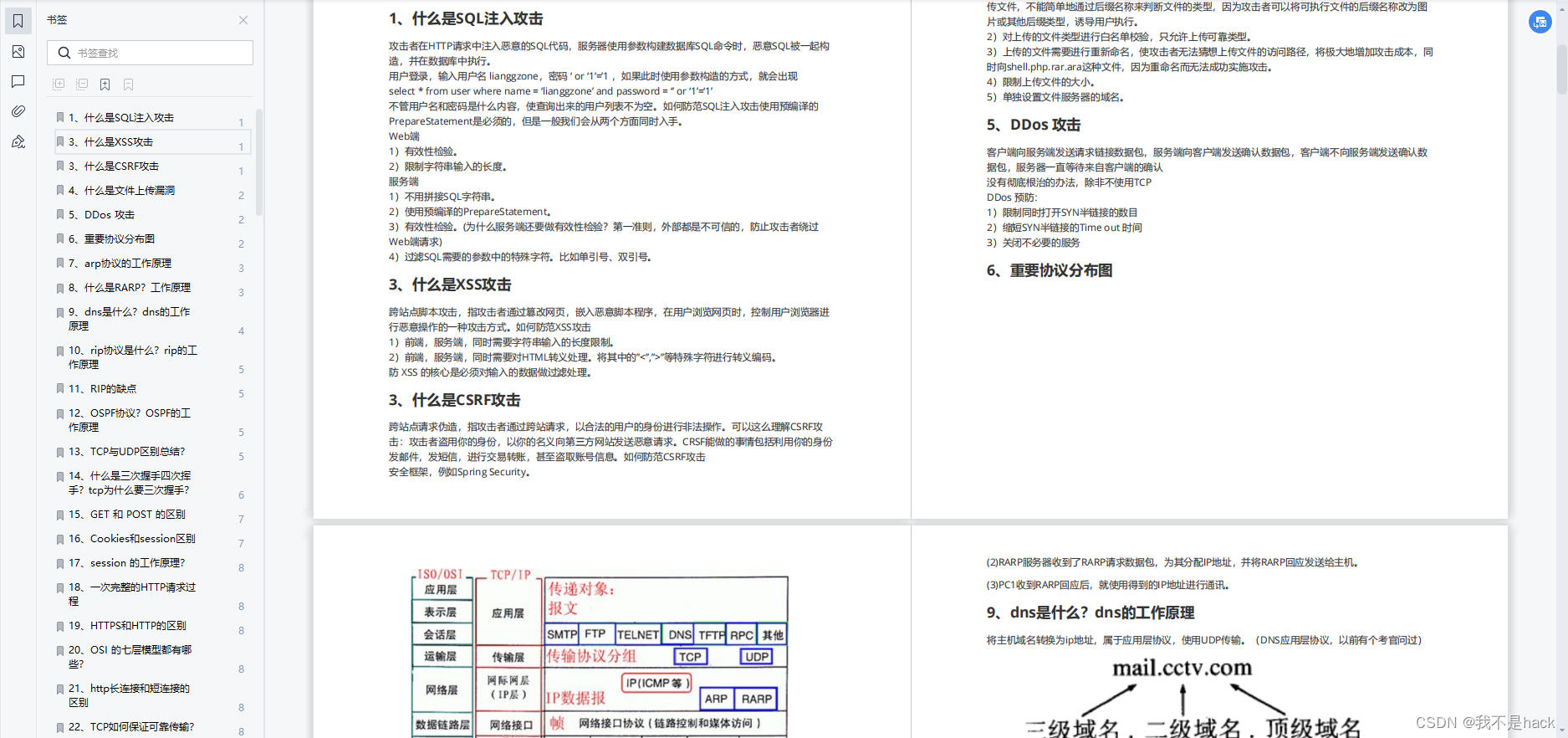Click the 书签 panel title

(57, 20)
